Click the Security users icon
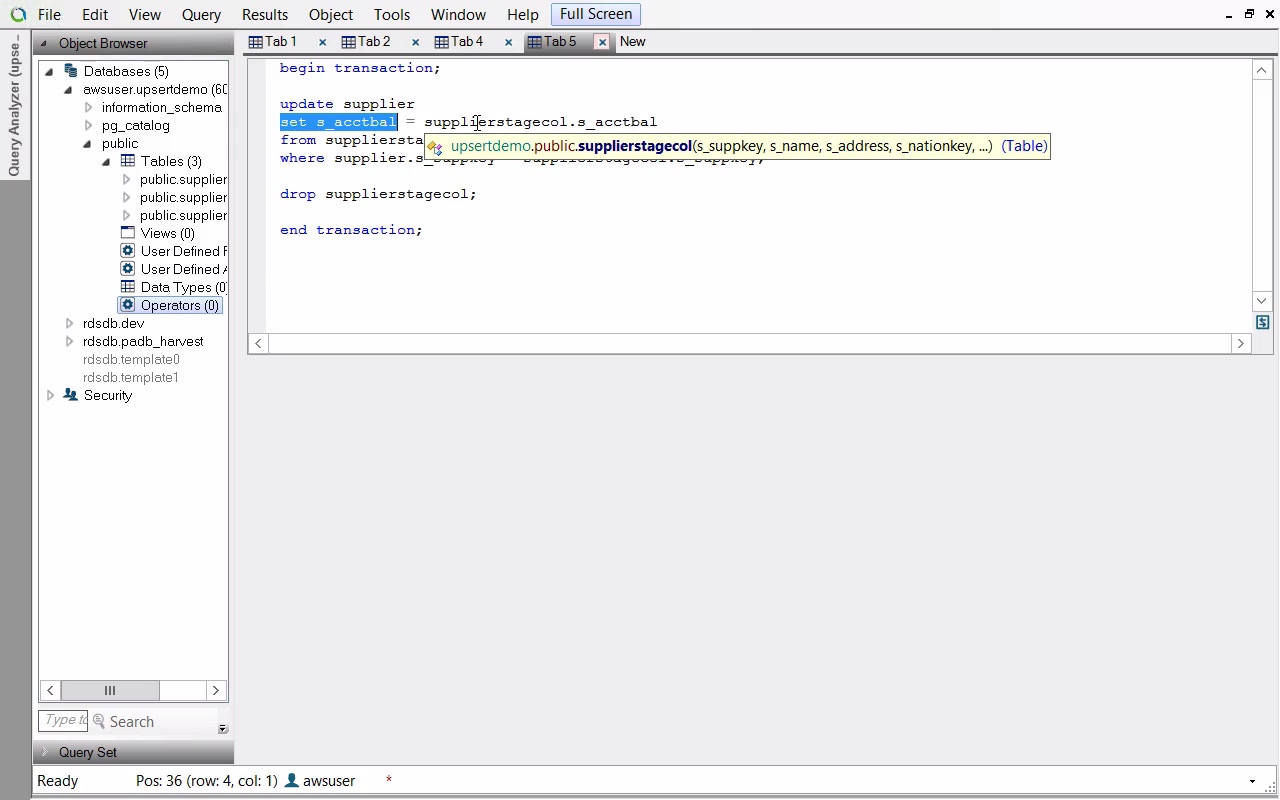Screen dimensions: 1280x800 [x=70, y=395]
